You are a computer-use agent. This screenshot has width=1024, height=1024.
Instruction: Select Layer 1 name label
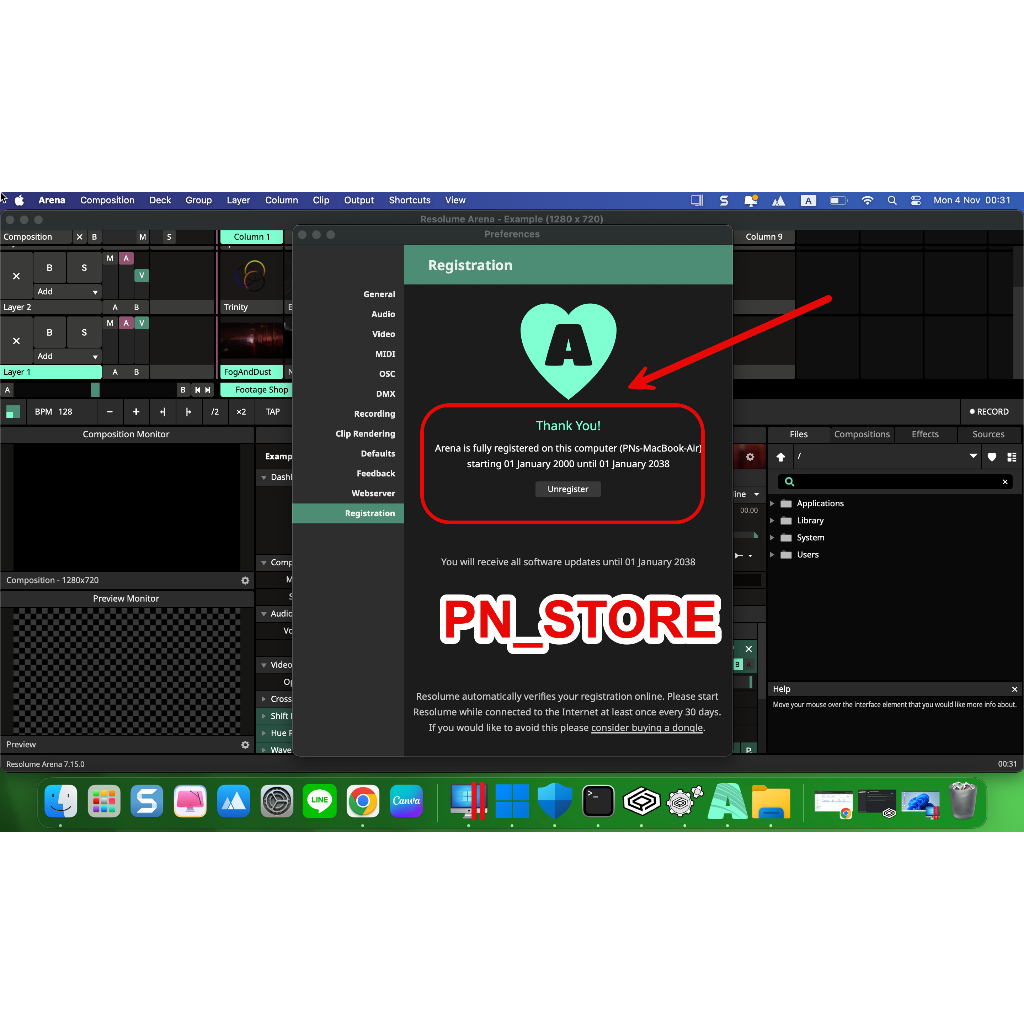click(51, 372)
